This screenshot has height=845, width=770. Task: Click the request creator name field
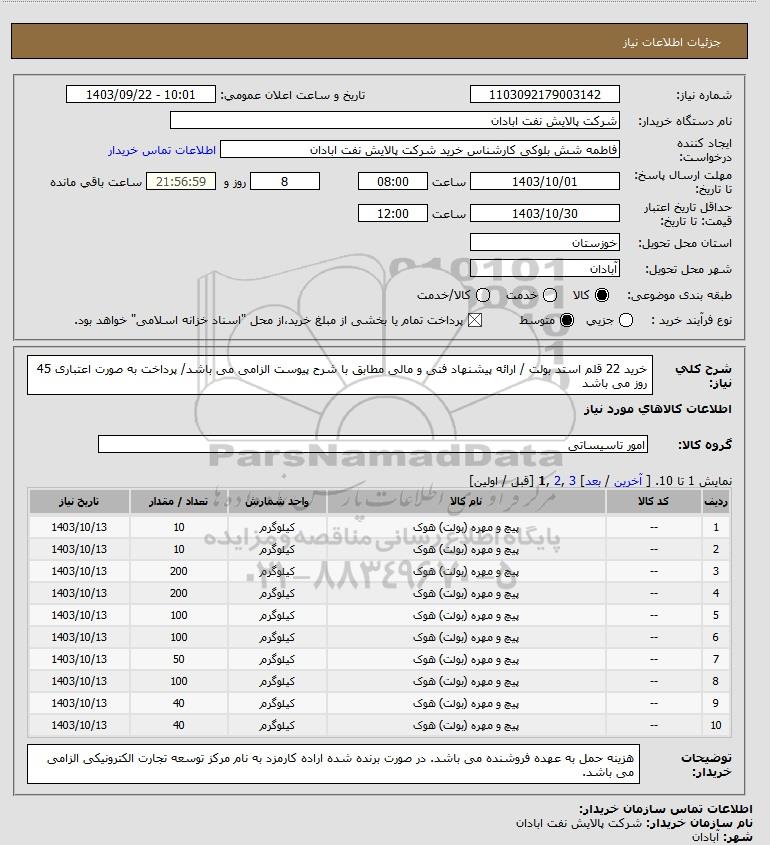click(420, 150)
